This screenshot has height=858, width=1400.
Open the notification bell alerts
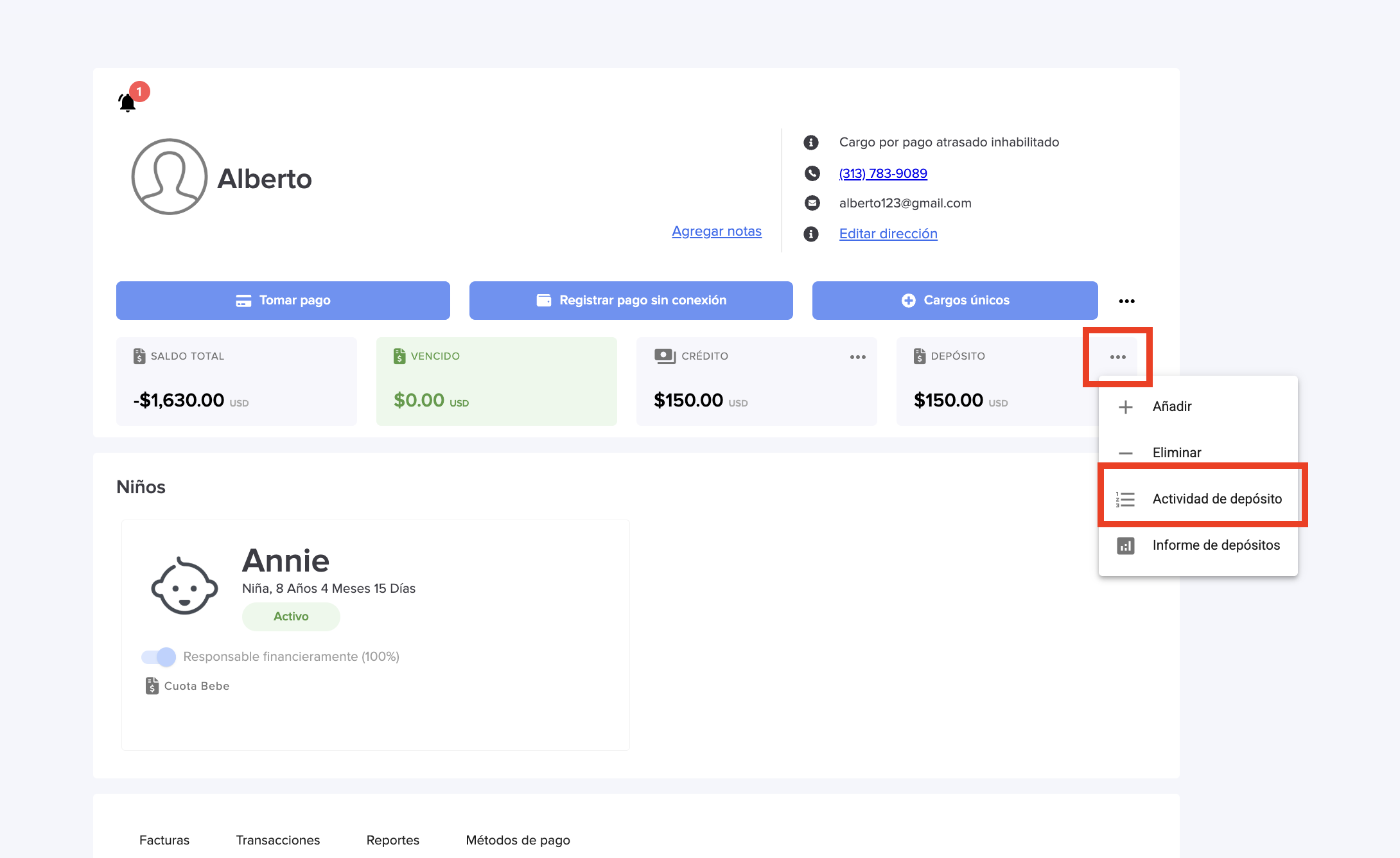[x=128, y=102]
